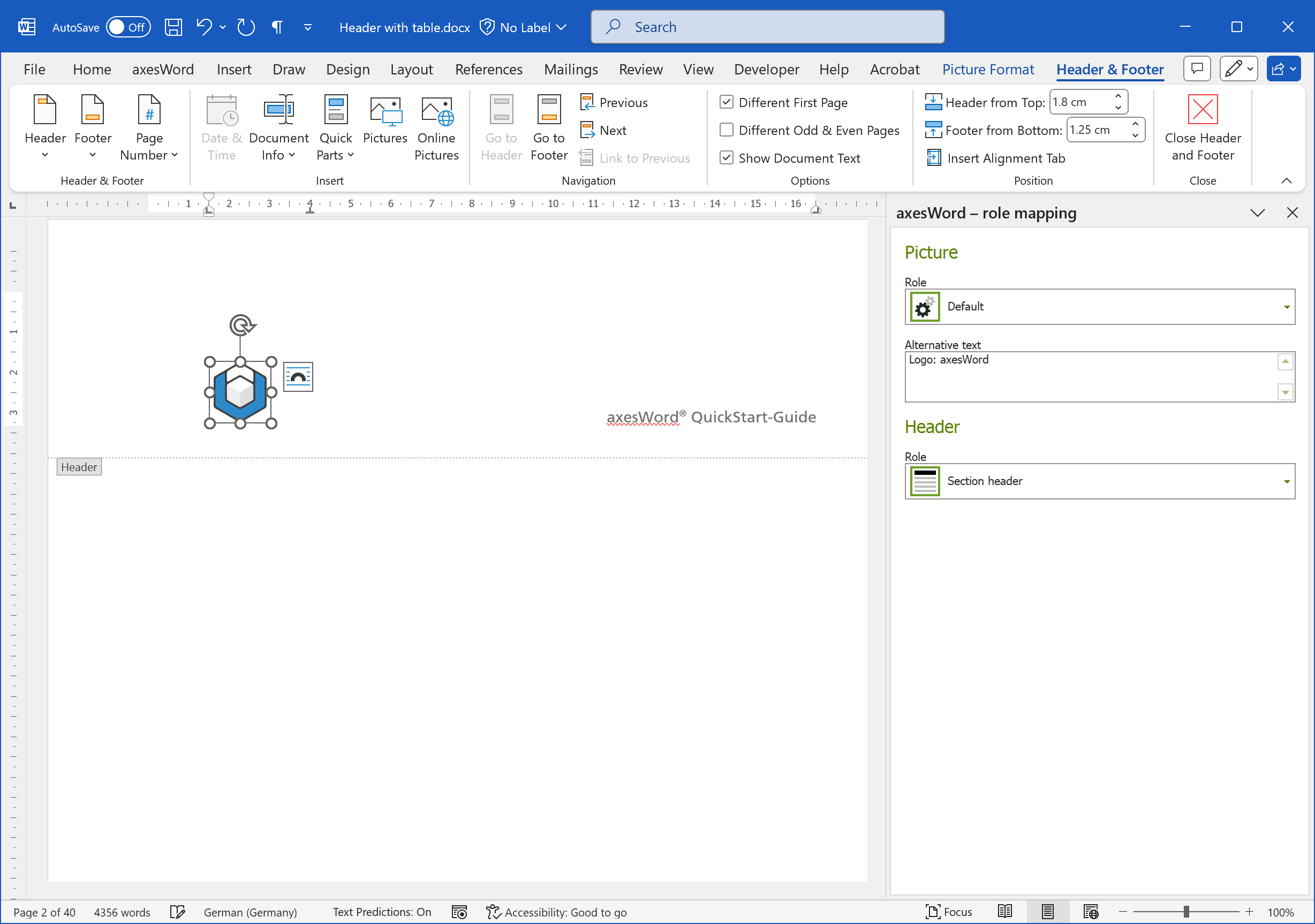
Task: Click Text Predictions: On
Action: click(x=382, y=912)
